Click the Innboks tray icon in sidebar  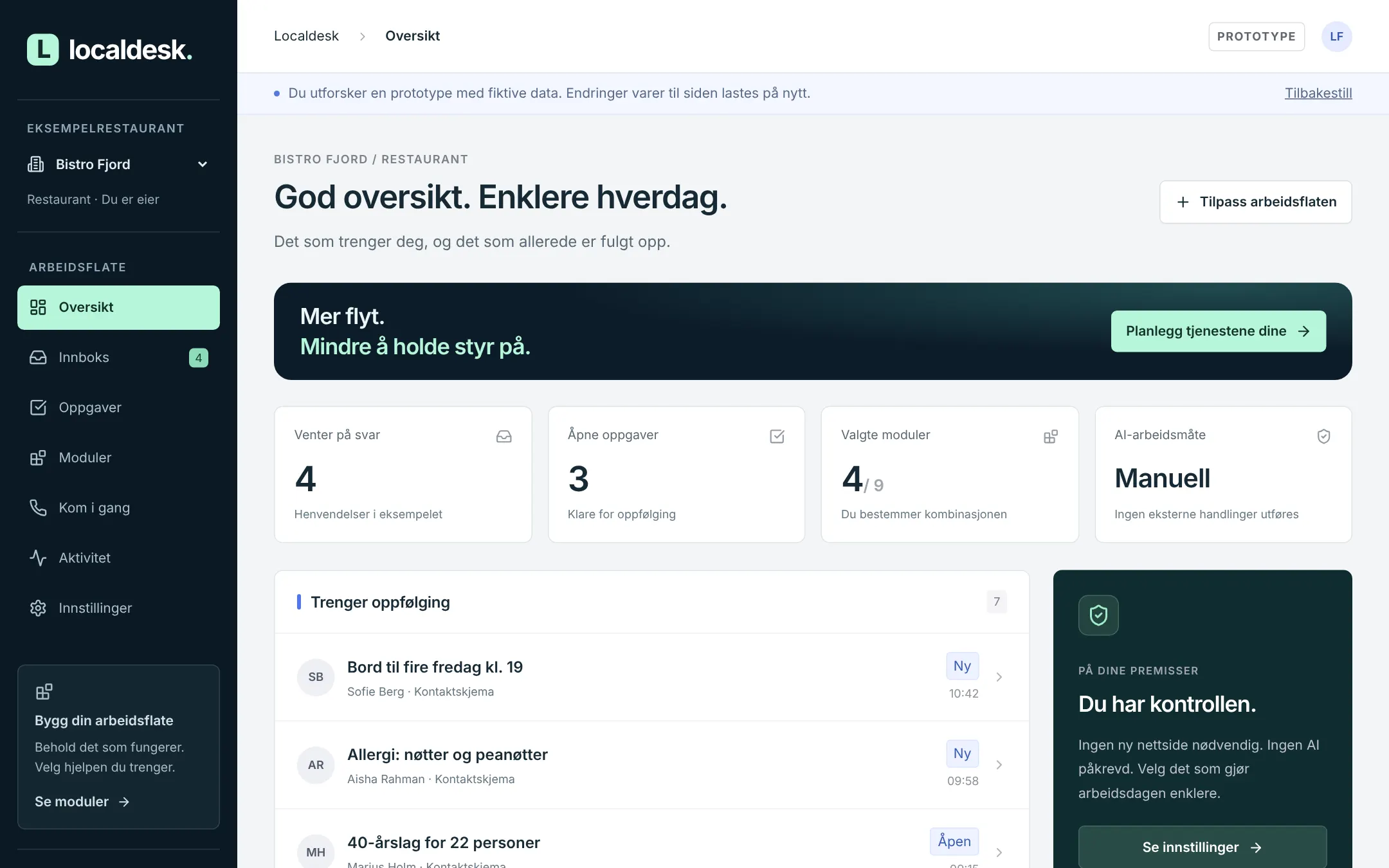coord(38,357)
